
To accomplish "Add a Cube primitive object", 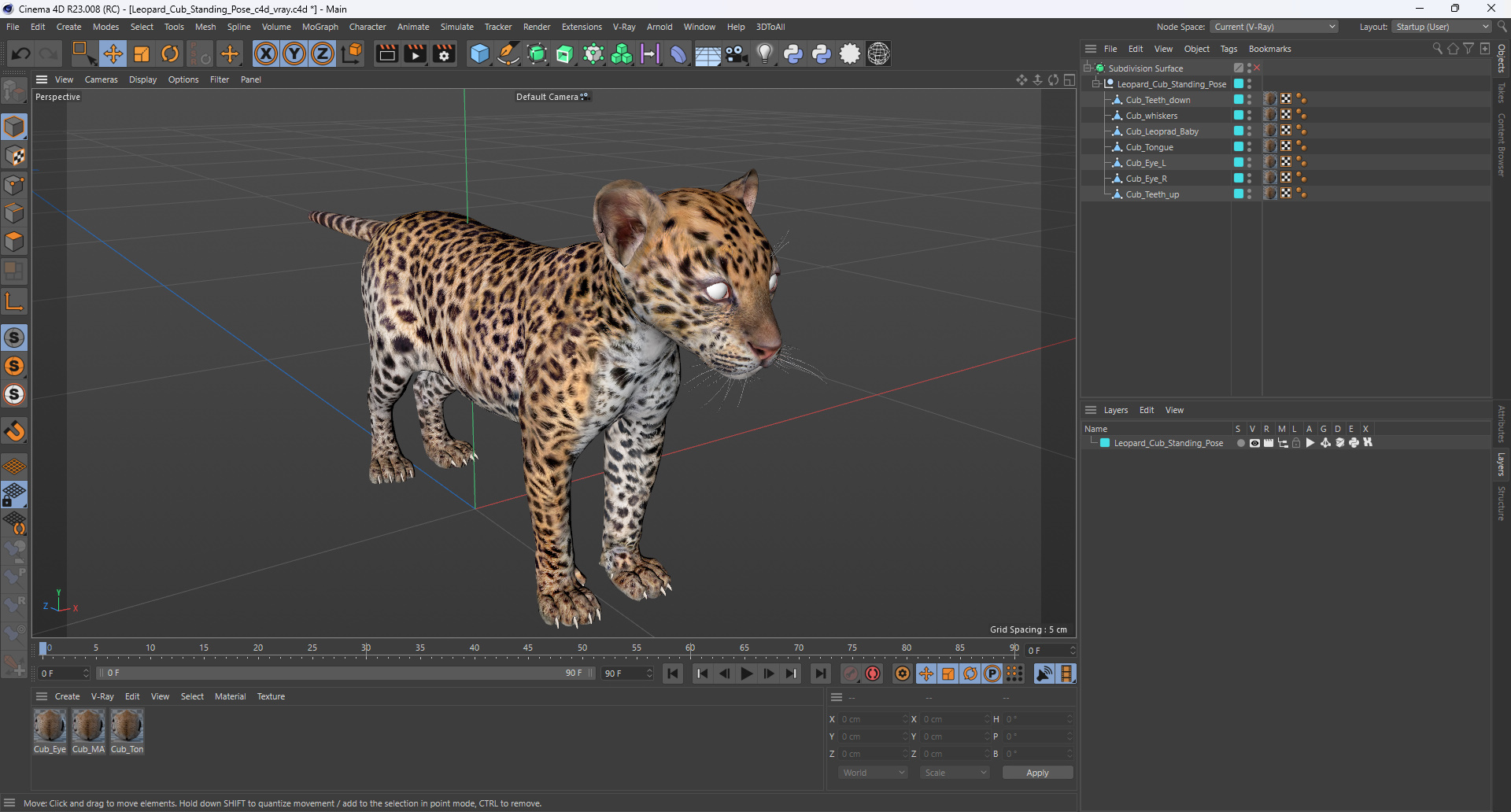I will pos(479,54).
